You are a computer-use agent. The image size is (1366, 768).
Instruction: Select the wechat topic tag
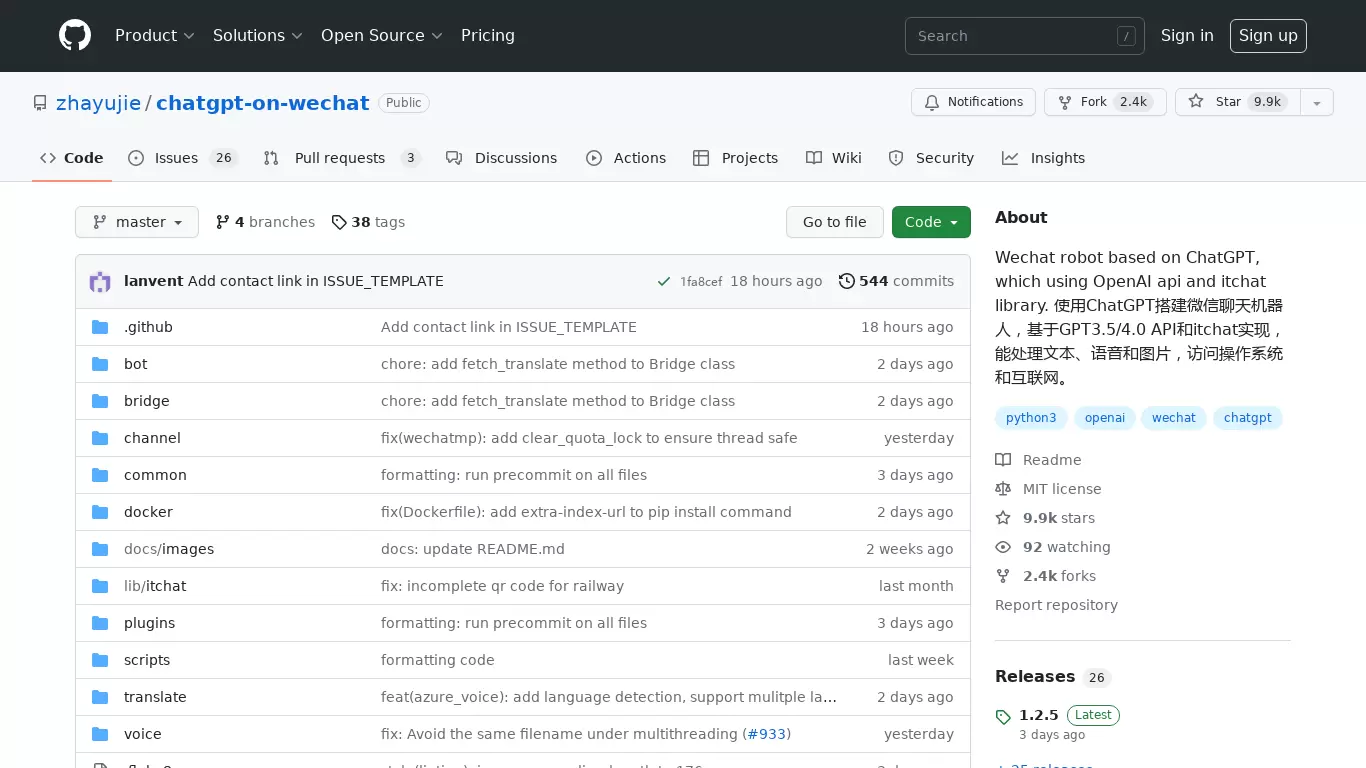(x=1174, y=418)
